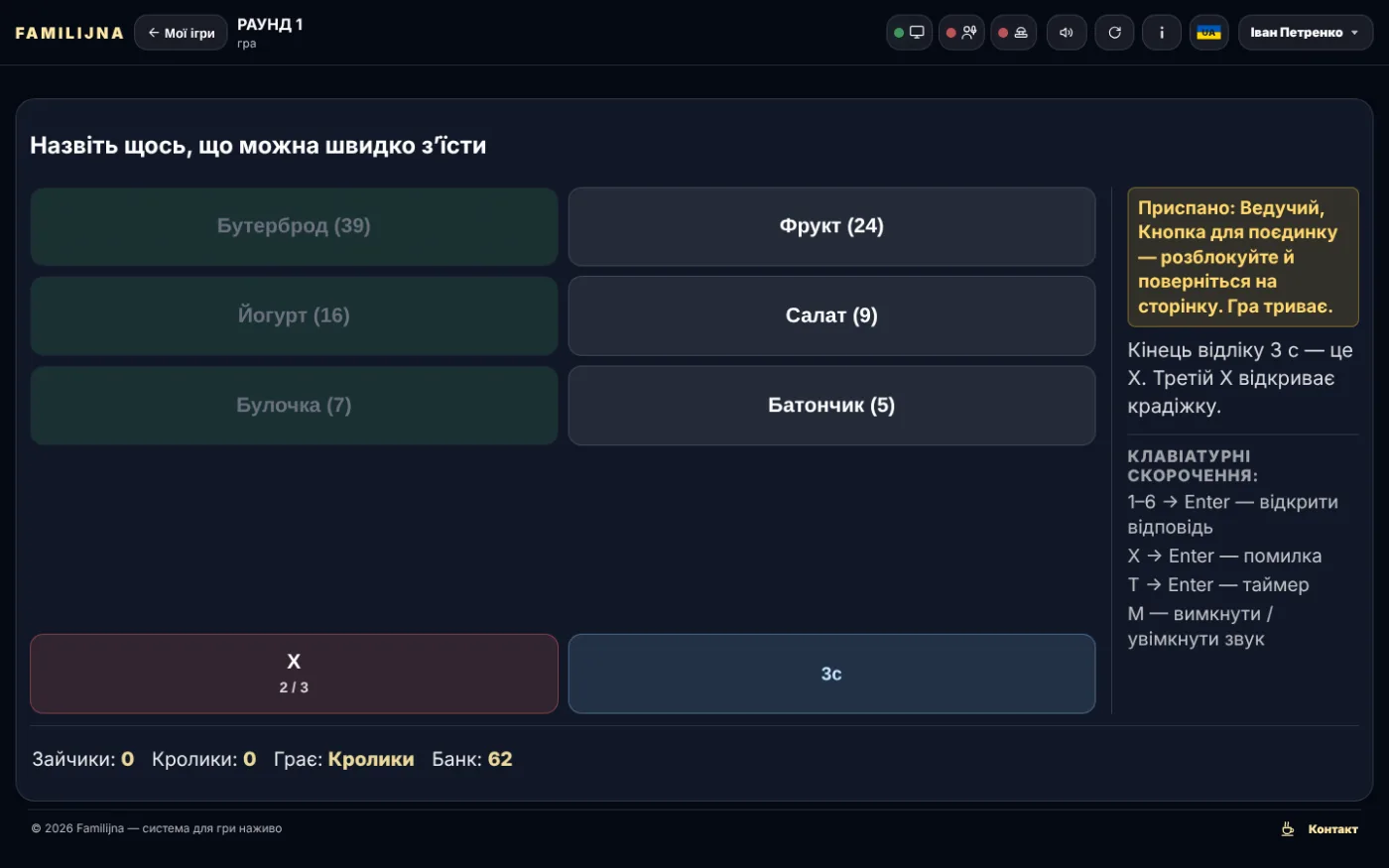Mute sound with the speaker icon
This screenshot has height=868, width=1389.
1067,33
